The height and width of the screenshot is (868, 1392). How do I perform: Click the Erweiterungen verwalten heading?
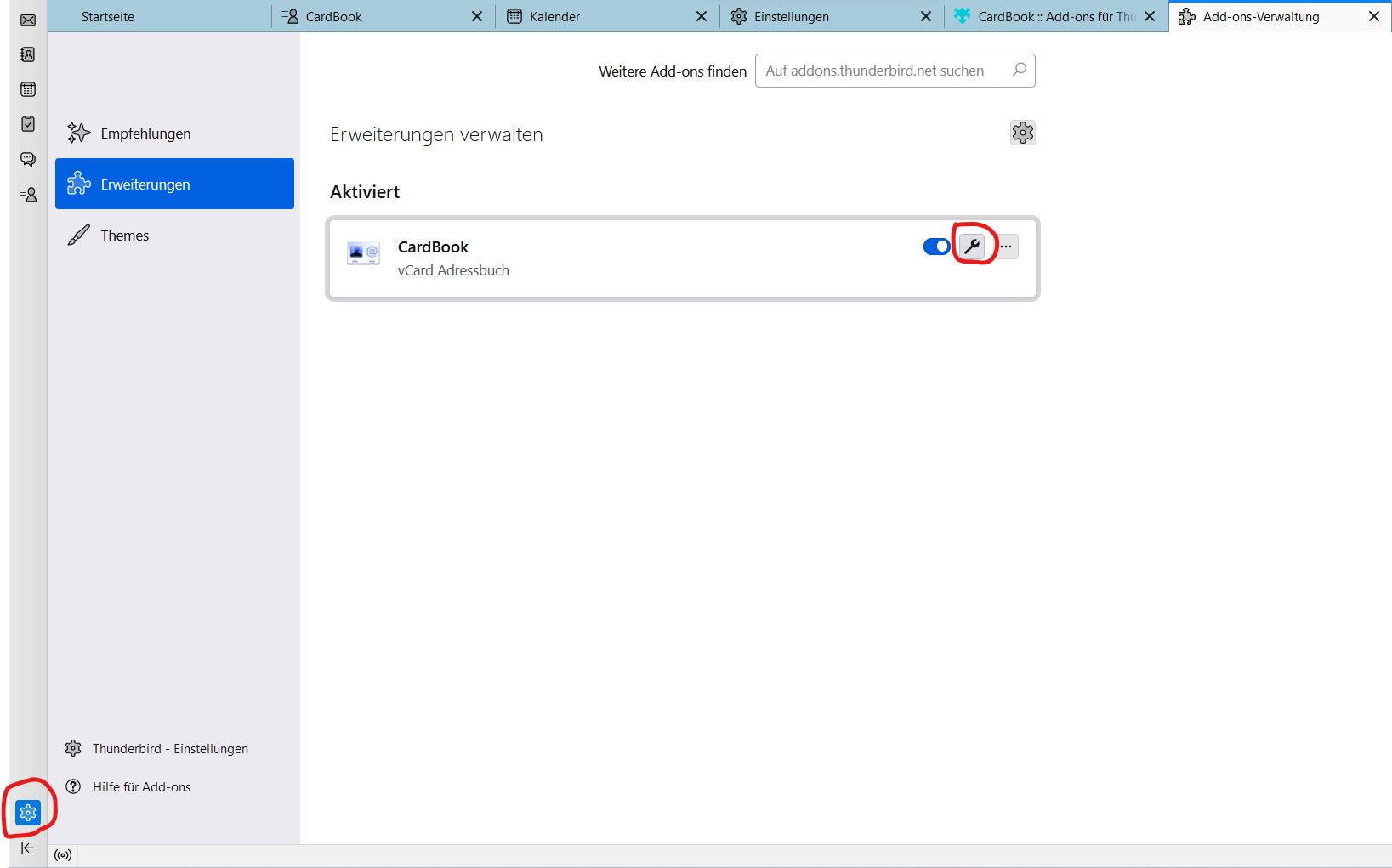click(436, 134)
